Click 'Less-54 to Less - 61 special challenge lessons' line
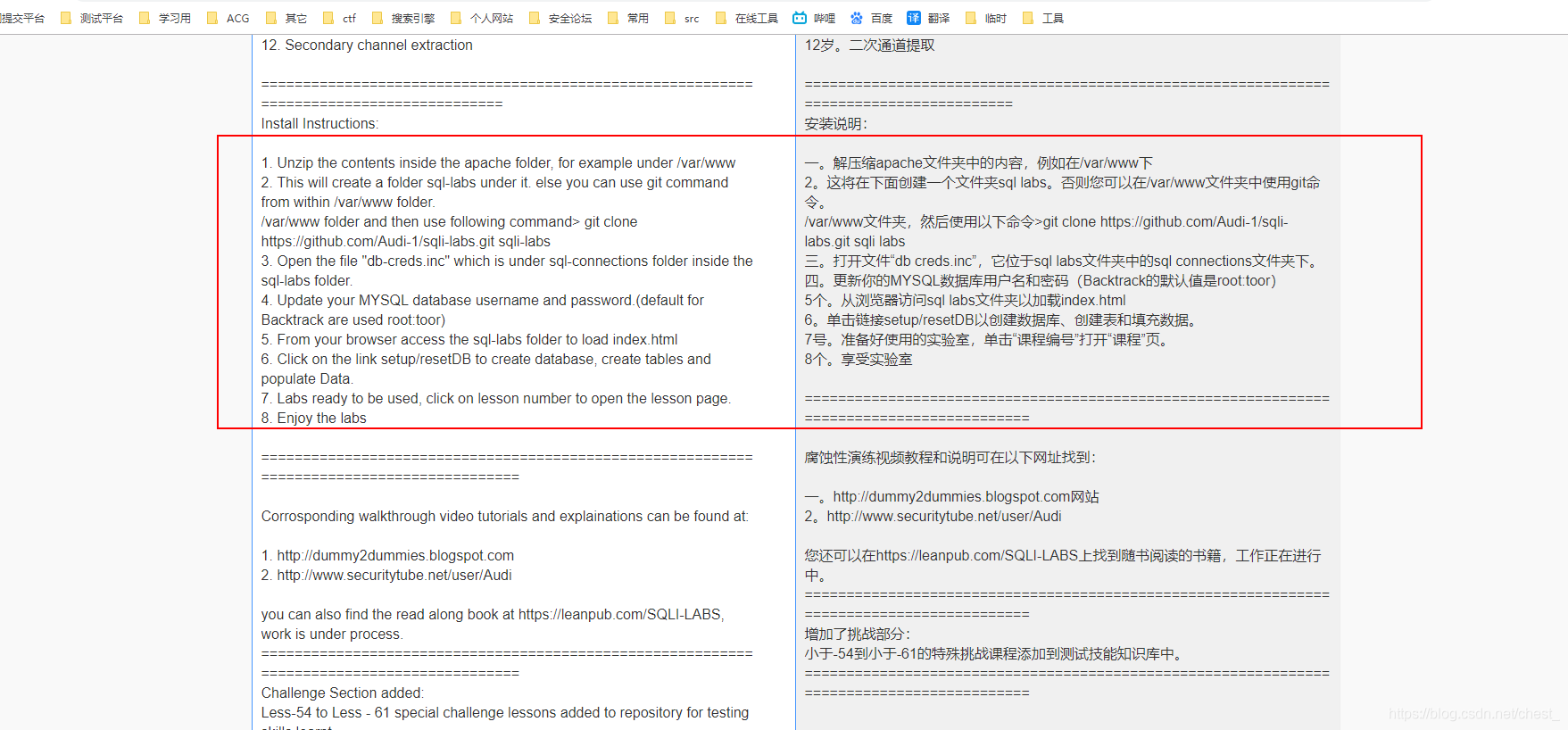Image resolution: width=1568 pixels, height=730 pixels. 505,712
